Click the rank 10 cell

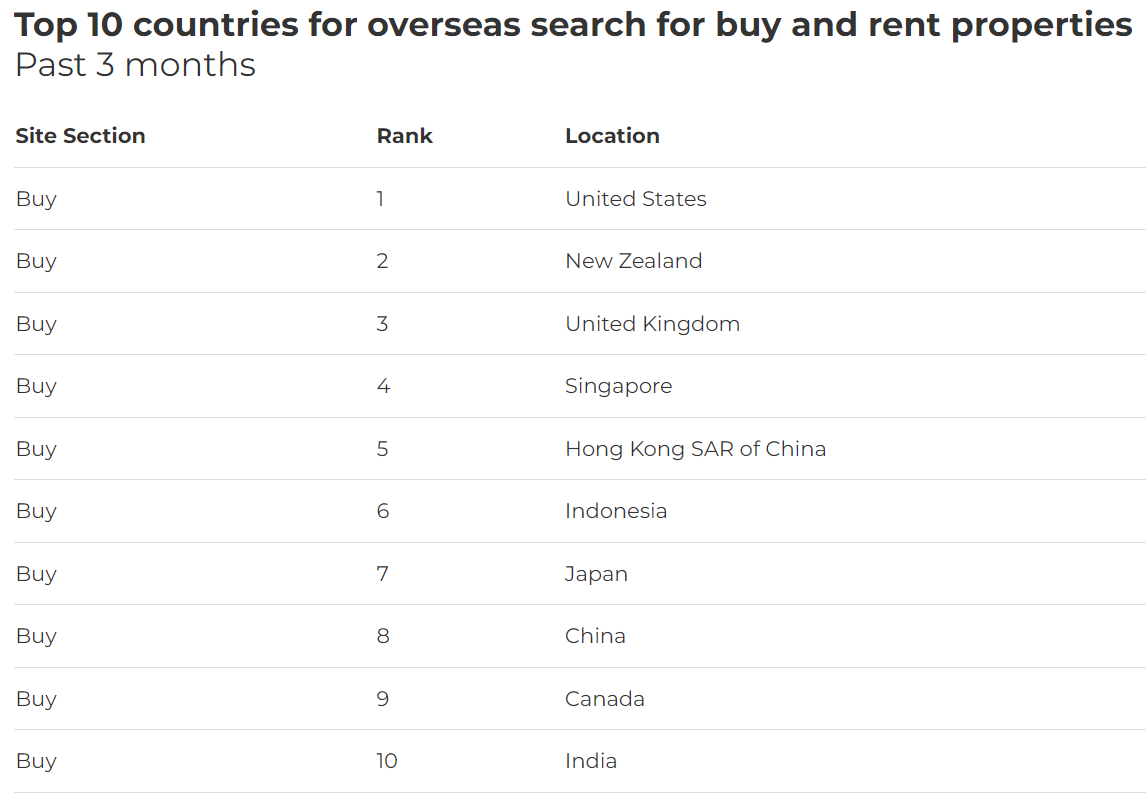387,761
